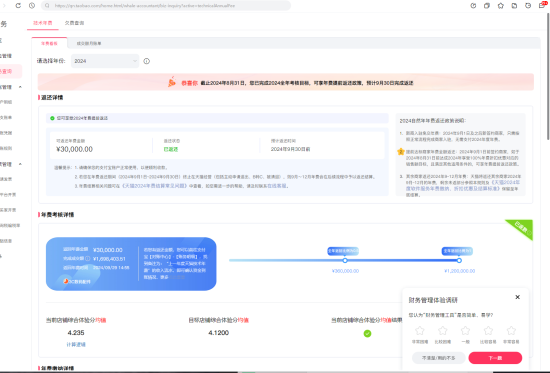The height and width of the screenshot is (373, 550).
Task: Open the 计算逻辑 link
Action: pyautogui.click(x=76, y=345)
